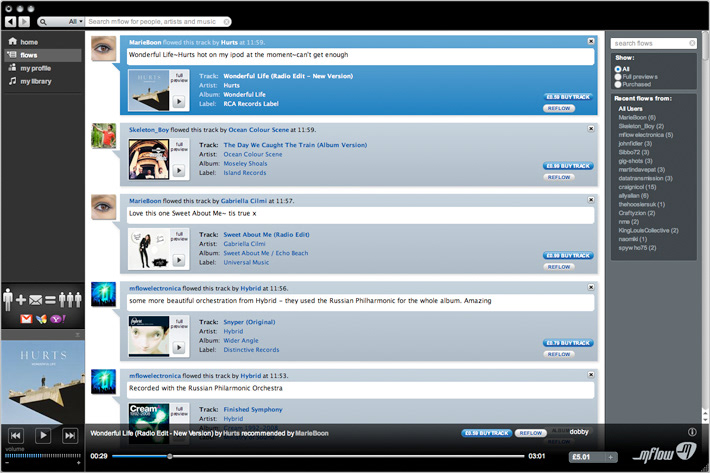Go back with the left arrow button

tap(11, 21)
